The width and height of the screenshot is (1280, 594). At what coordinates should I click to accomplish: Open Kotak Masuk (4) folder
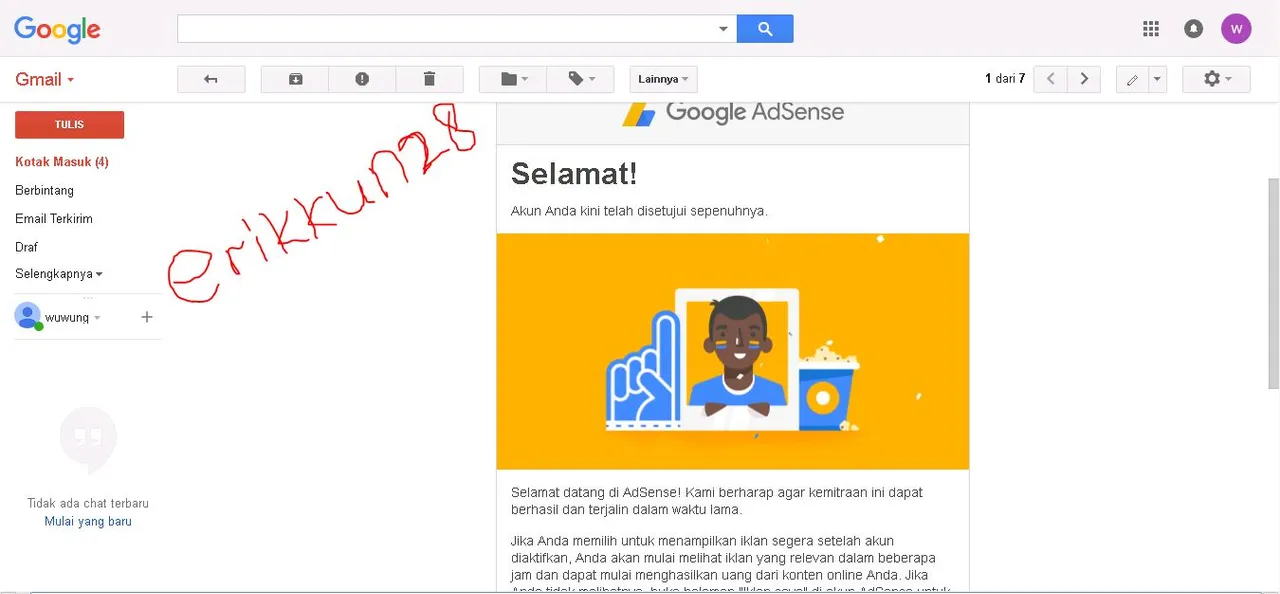[x=62, y=162]
